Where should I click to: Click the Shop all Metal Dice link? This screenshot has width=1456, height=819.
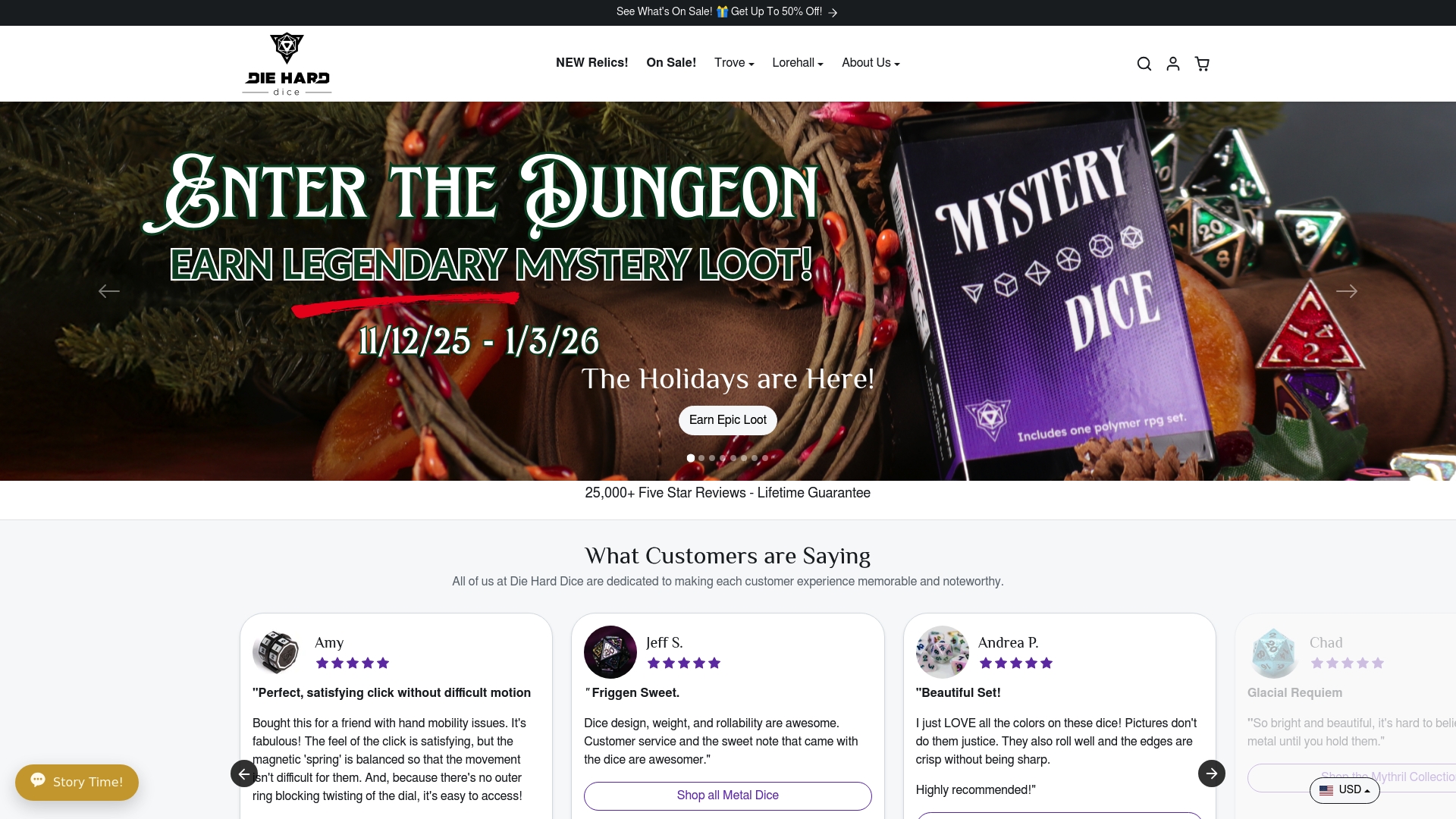(x=727, y=795)
